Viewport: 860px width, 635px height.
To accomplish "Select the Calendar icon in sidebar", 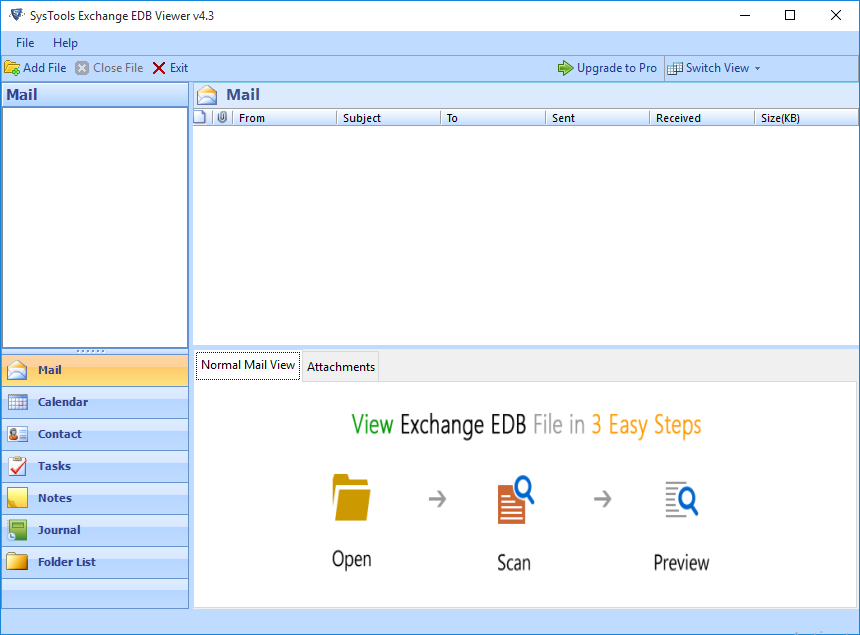I will pyautogui.click(x=18, y=402).
